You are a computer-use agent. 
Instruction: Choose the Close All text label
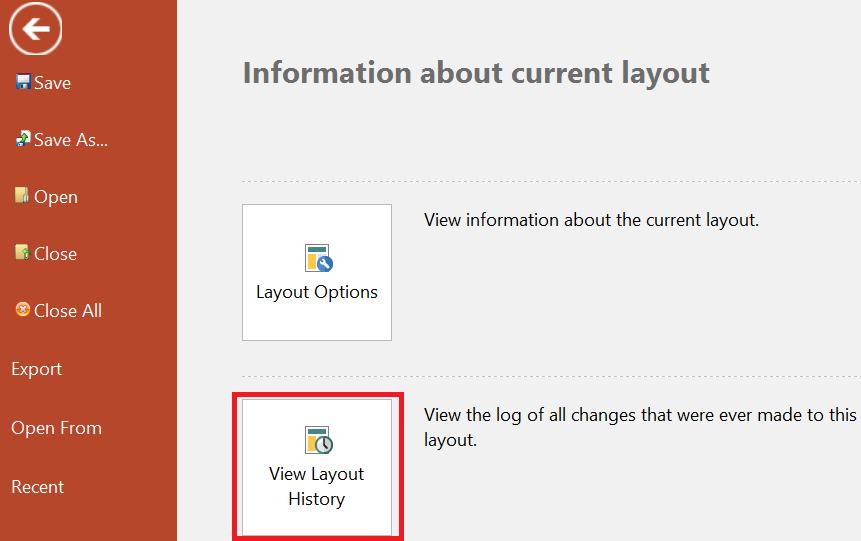pos(68,311)
